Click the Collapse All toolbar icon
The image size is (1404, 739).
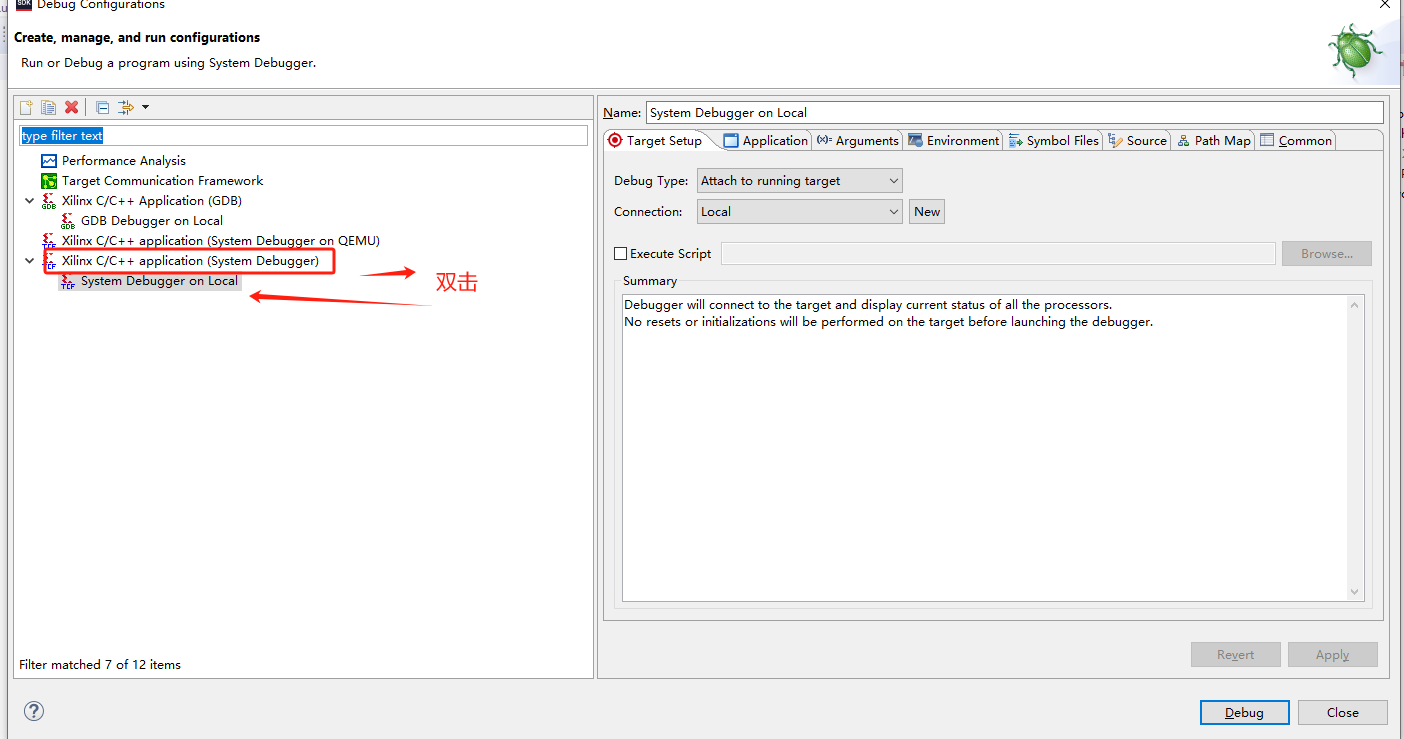pyautogui.click(x=102, y=107)
